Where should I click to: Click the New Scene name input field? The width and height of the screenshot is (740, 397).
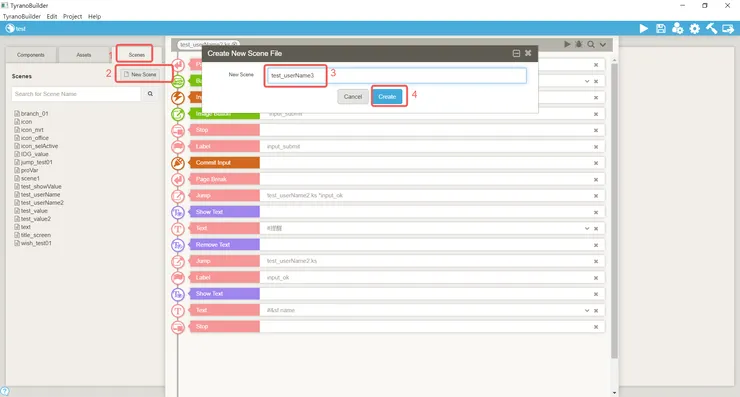(x=396, y=76)
